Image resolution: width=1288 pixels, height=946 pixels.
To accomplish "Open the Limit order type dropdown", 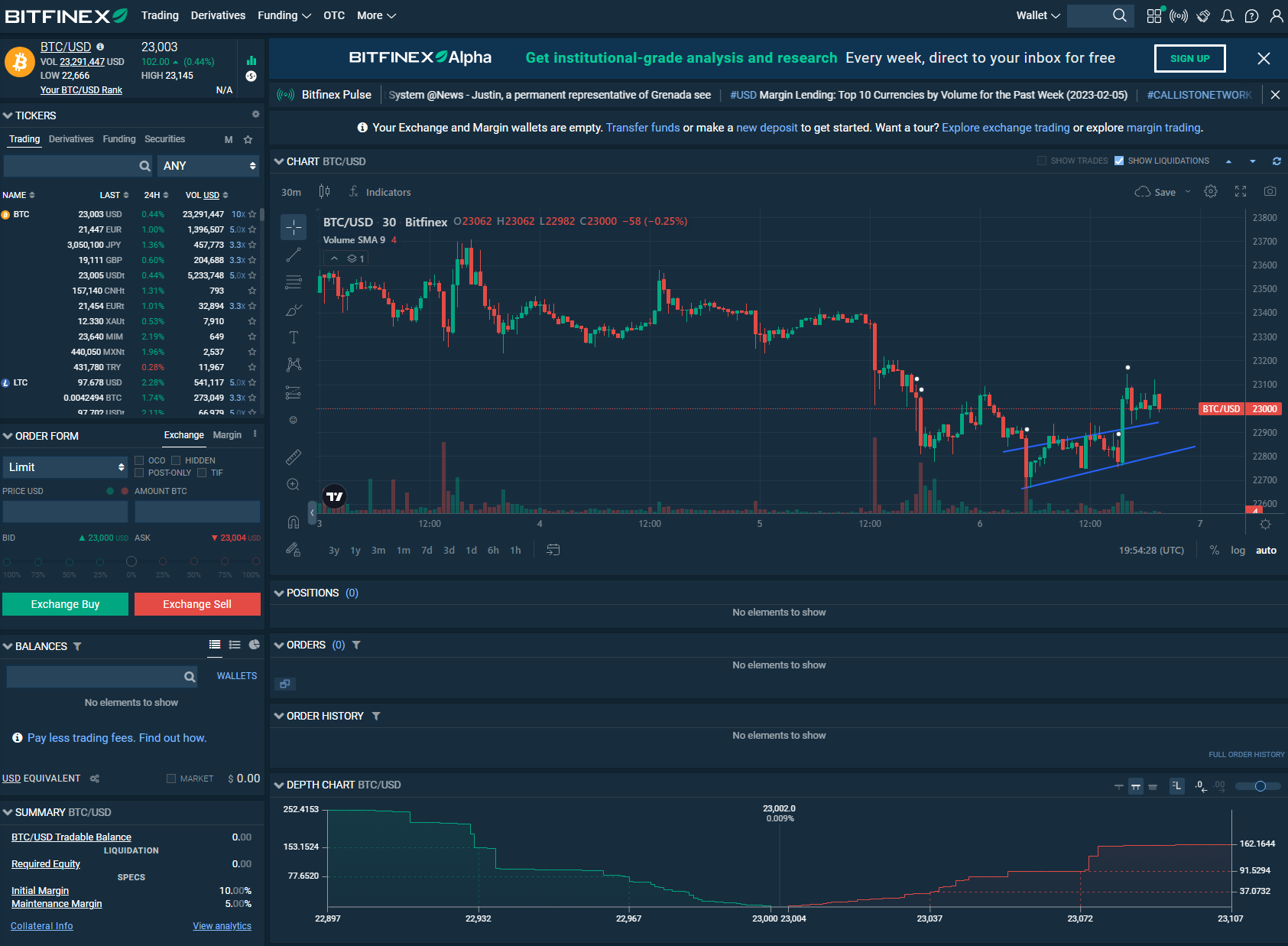I will [65, 466].
